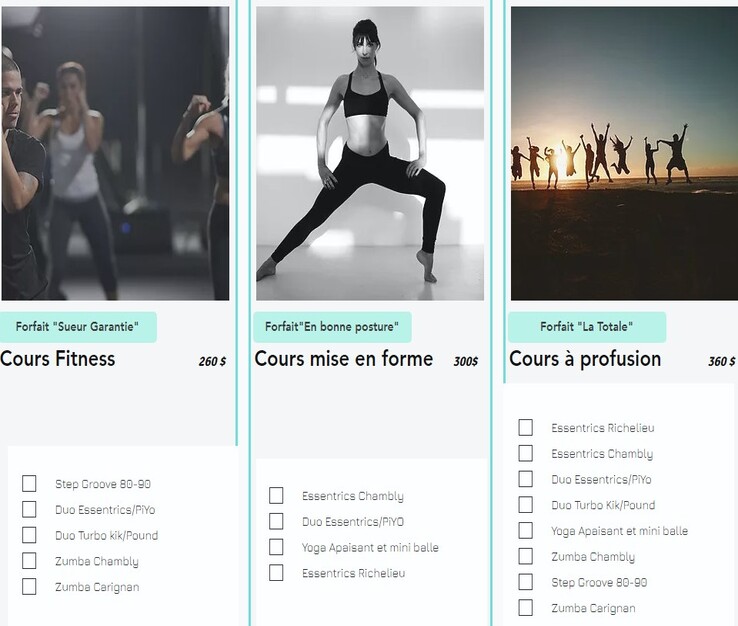The height and width of the screenshot is (626, 738).
Task: Tick Essentrics Chambly in Cours mise en forme
Action: (276, 496)
